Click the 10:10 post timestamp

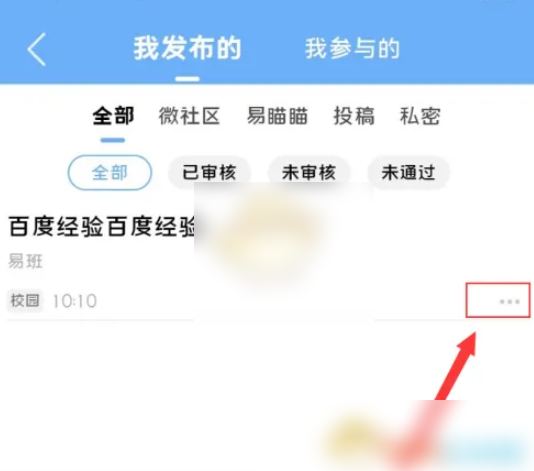tap(75, 301)
